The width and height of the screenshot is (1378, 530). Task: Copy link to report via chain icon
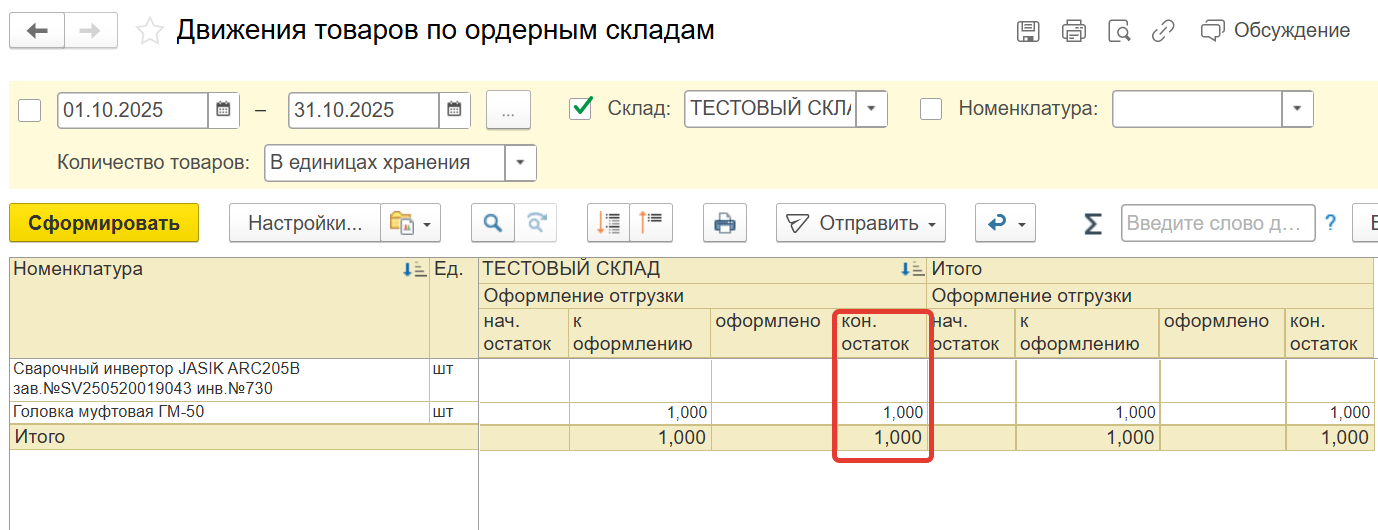point(1163,31)
